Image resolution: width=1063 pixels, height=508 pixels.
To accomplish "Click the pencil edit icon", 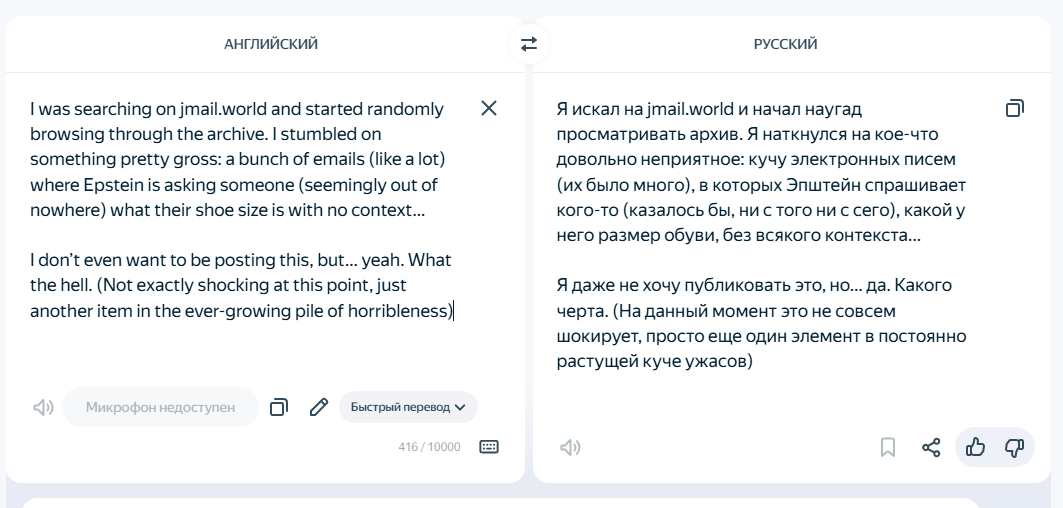I will tap(318, 407).
